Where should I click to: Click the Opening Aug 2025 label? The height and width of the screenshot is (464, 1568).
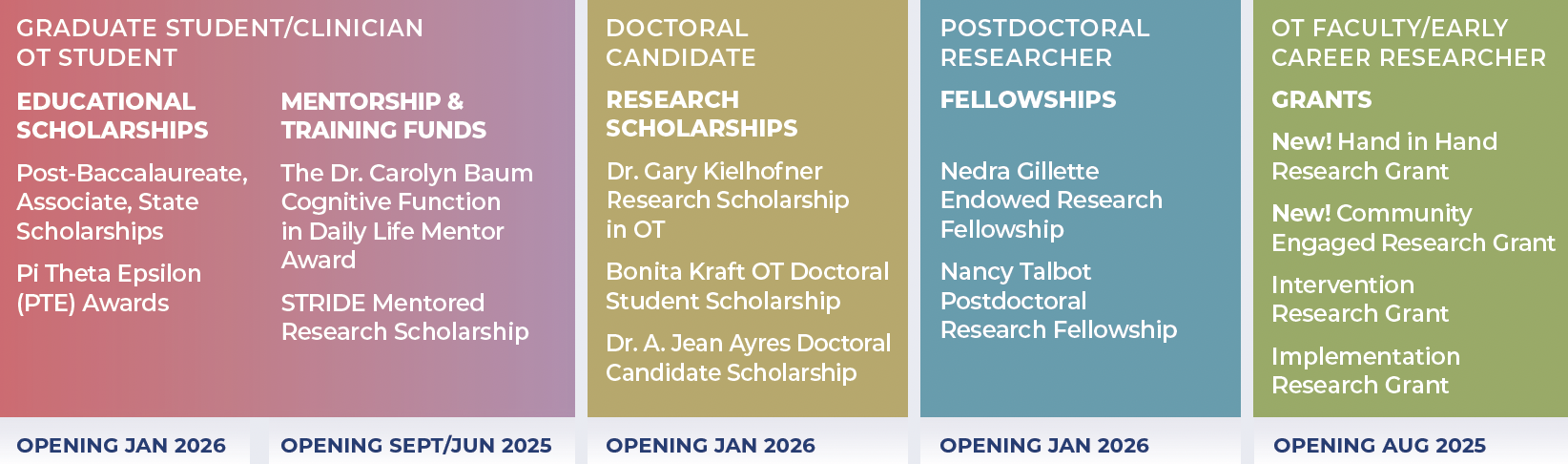[x=1379, y=446]
